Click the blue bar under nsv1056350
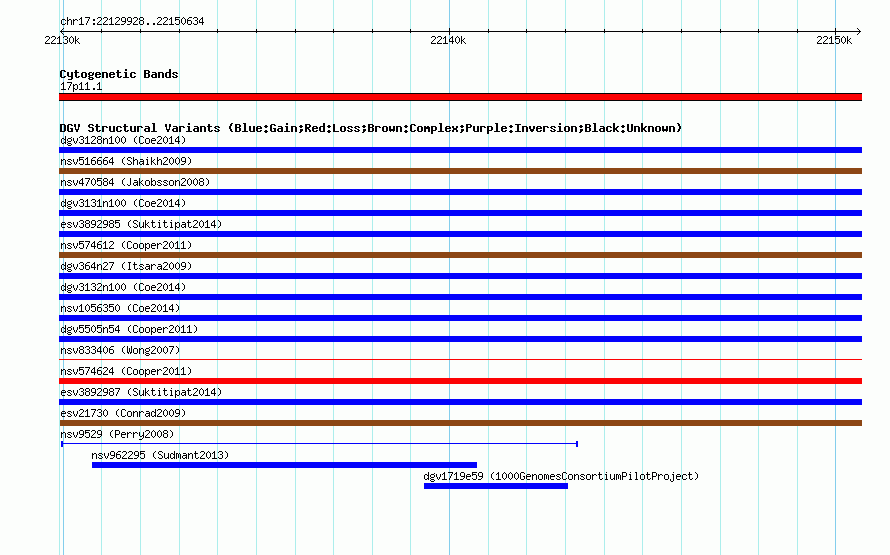890x555 pixels. coord(460,318)
